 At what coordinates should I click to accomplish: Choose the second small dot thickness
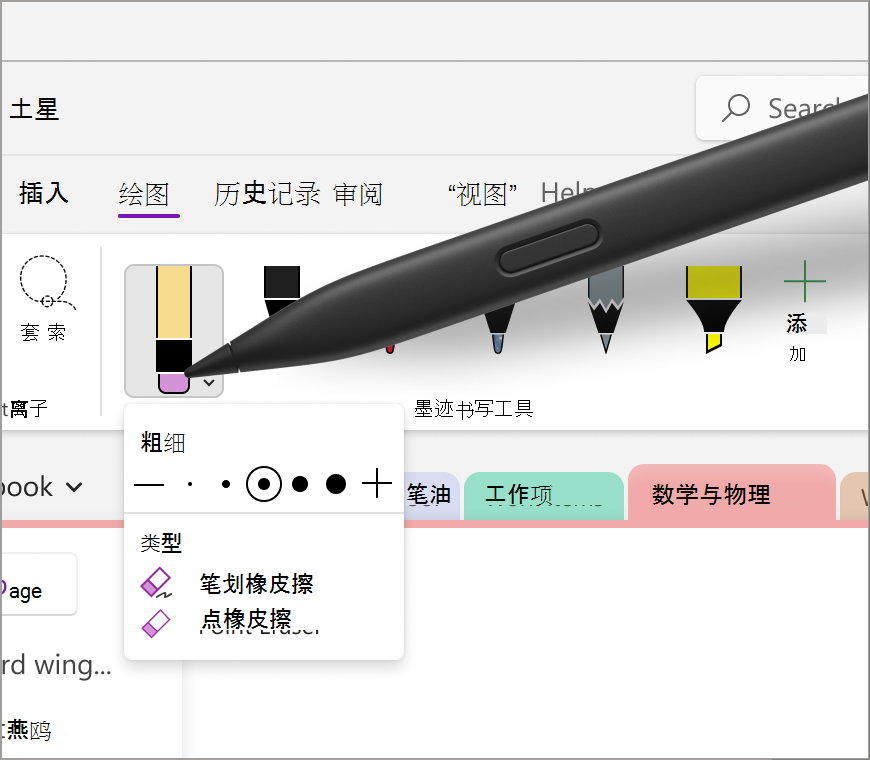[226, 484]
